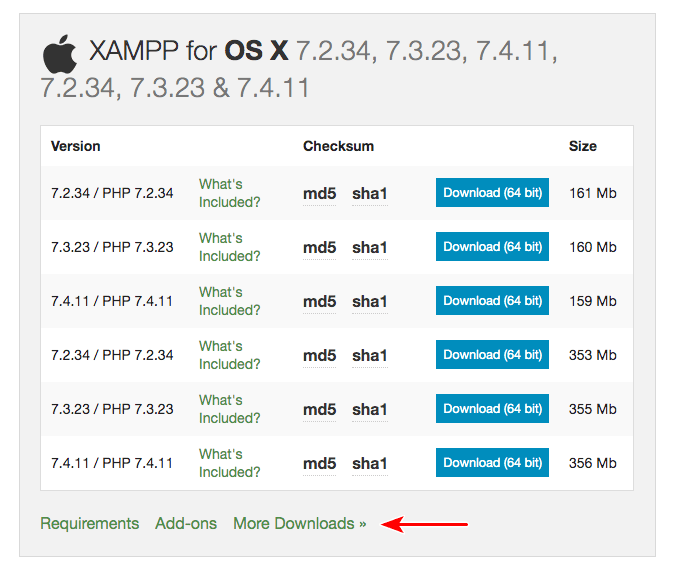The width and height of the screenshot is (673, 575).
Task: Show sha1 checksum for the 356 Mb download
Action: click(x=370, y=464)
